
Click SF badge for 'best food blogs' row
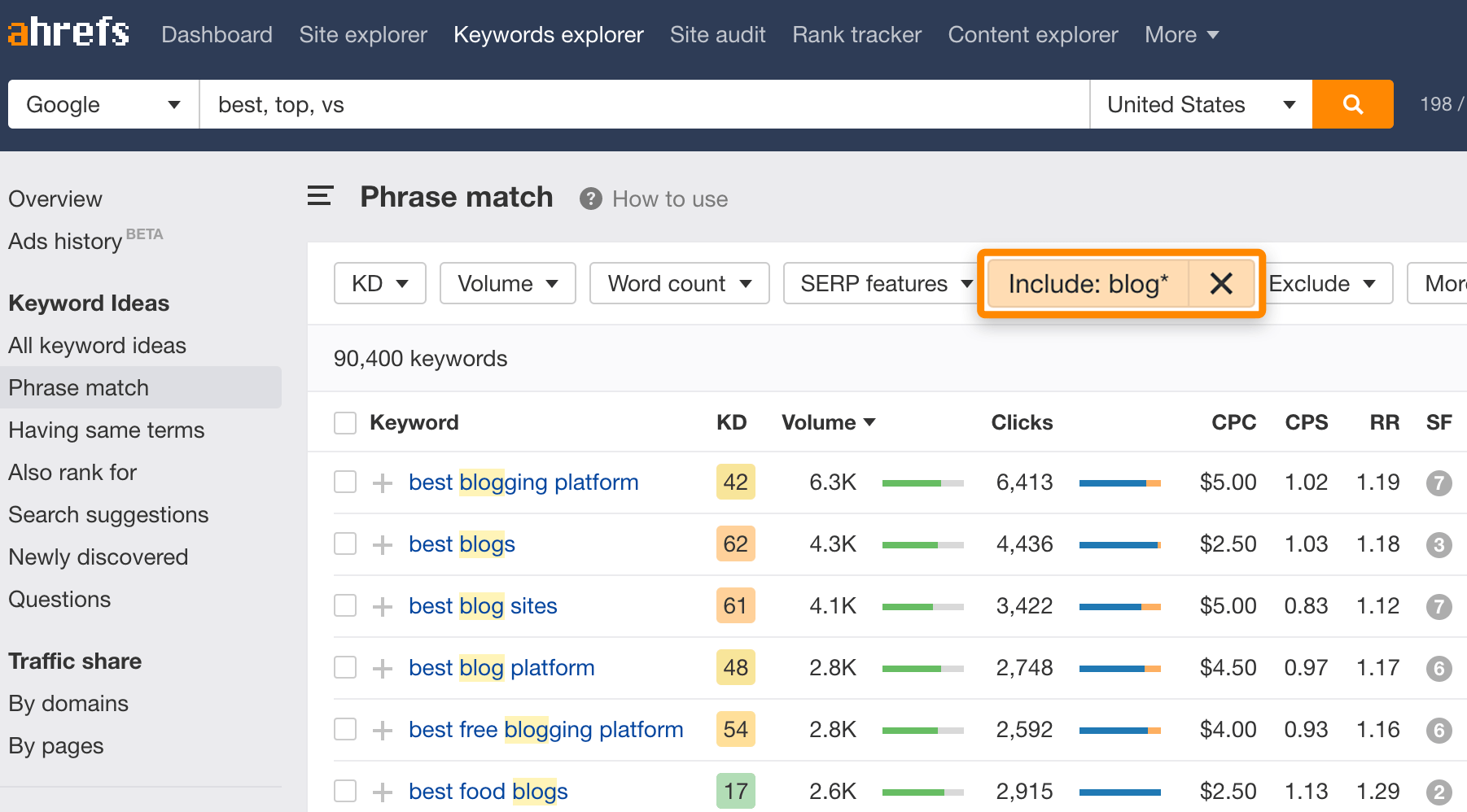click(x=1439, y=792)
